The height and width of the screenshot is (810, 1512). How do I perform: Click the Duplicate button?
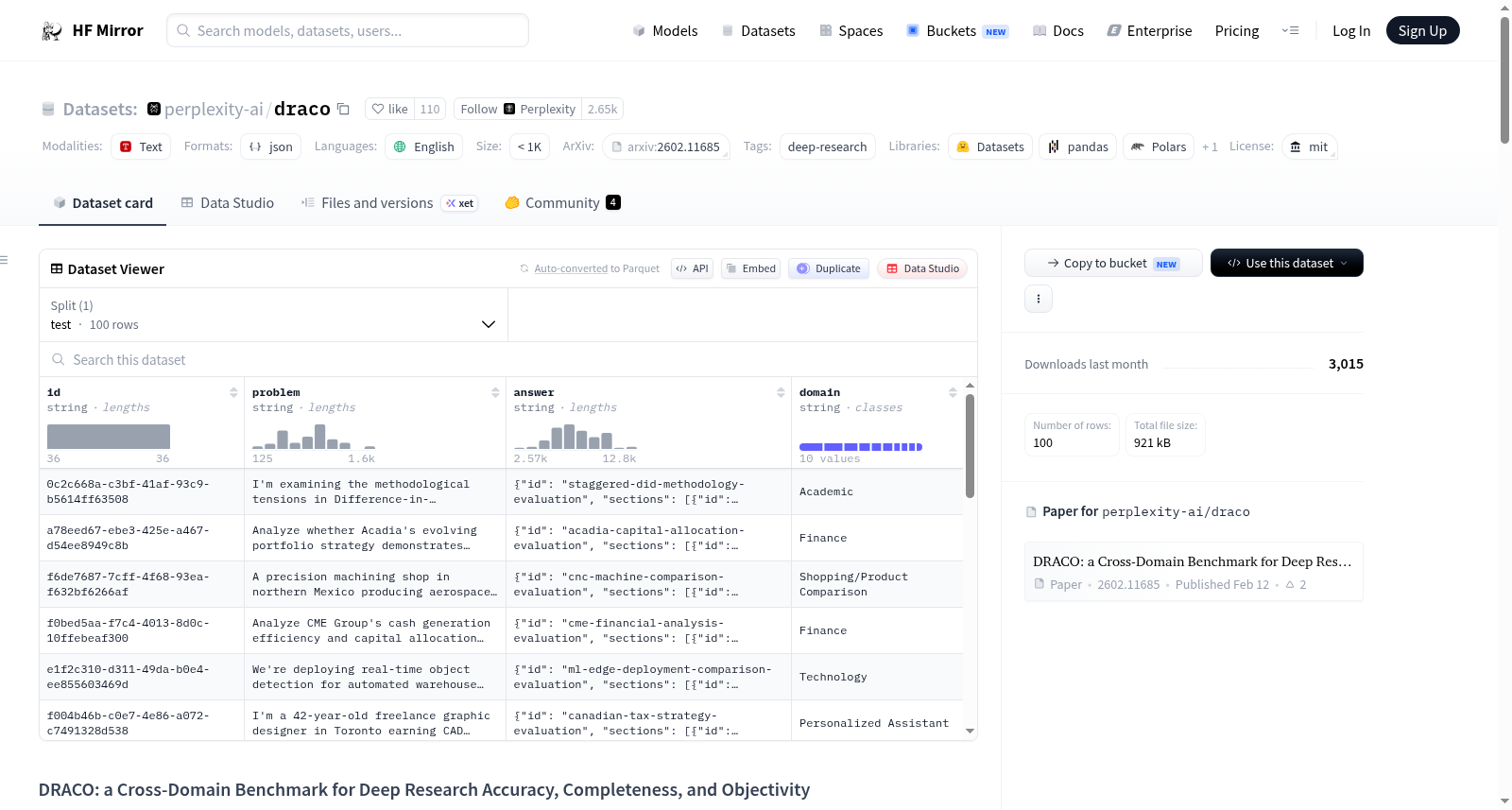click(x=829, y=268)
